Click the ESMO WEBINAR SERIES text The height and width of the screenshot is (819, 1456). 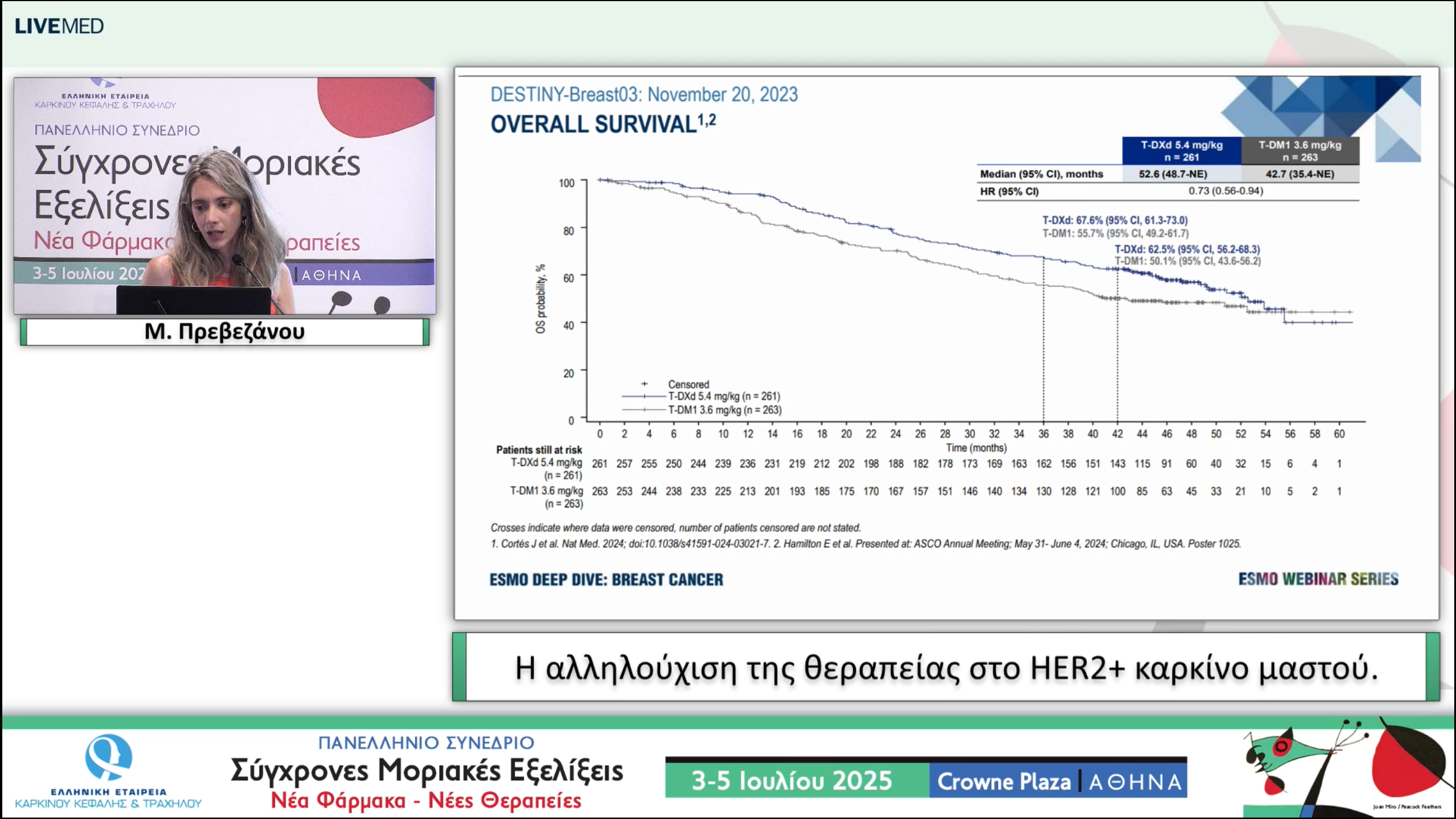pyautogui.click(x=1318, y=579)
